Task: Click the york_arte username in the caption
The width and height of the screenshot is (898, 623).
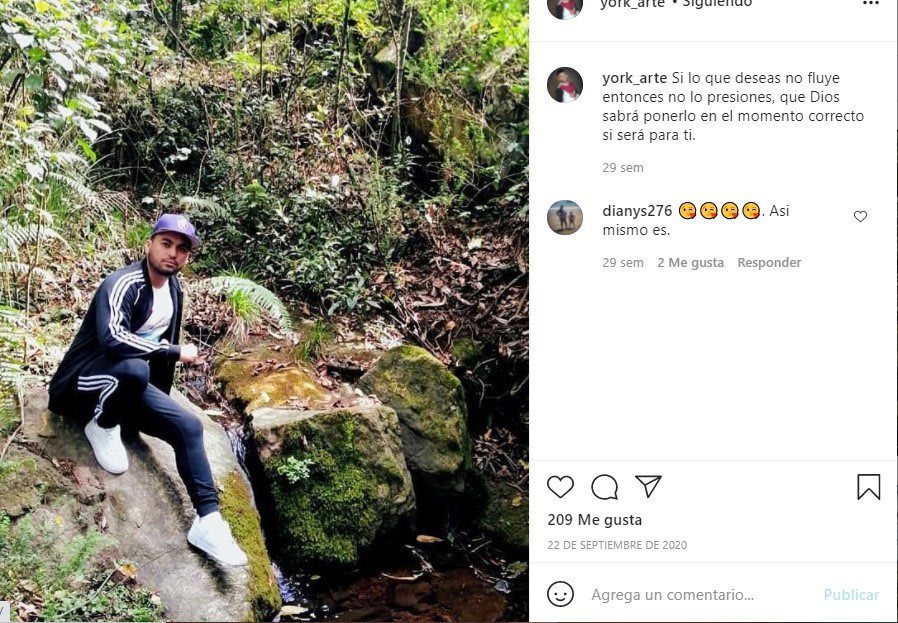Action: [x=634, y=78]
